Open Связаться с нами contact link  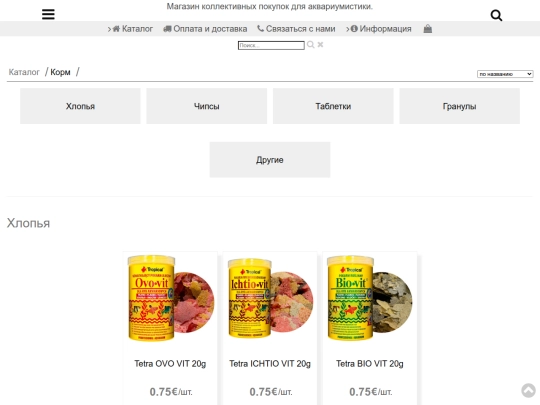tap(296, 29)
